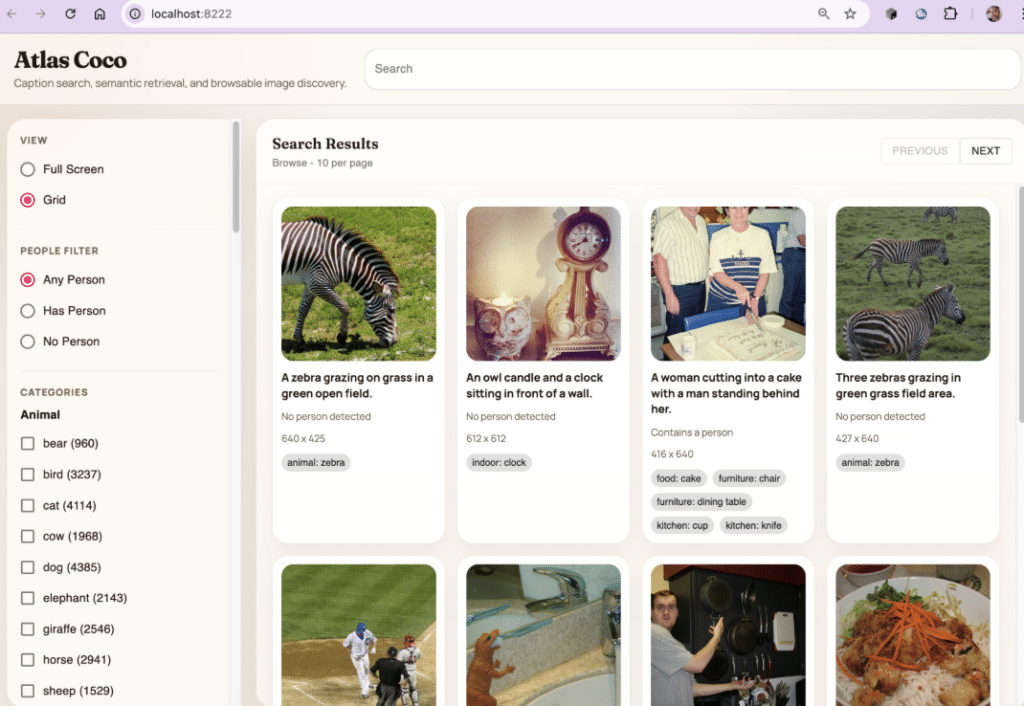Go to the browser home icon

tap(99, 14)
